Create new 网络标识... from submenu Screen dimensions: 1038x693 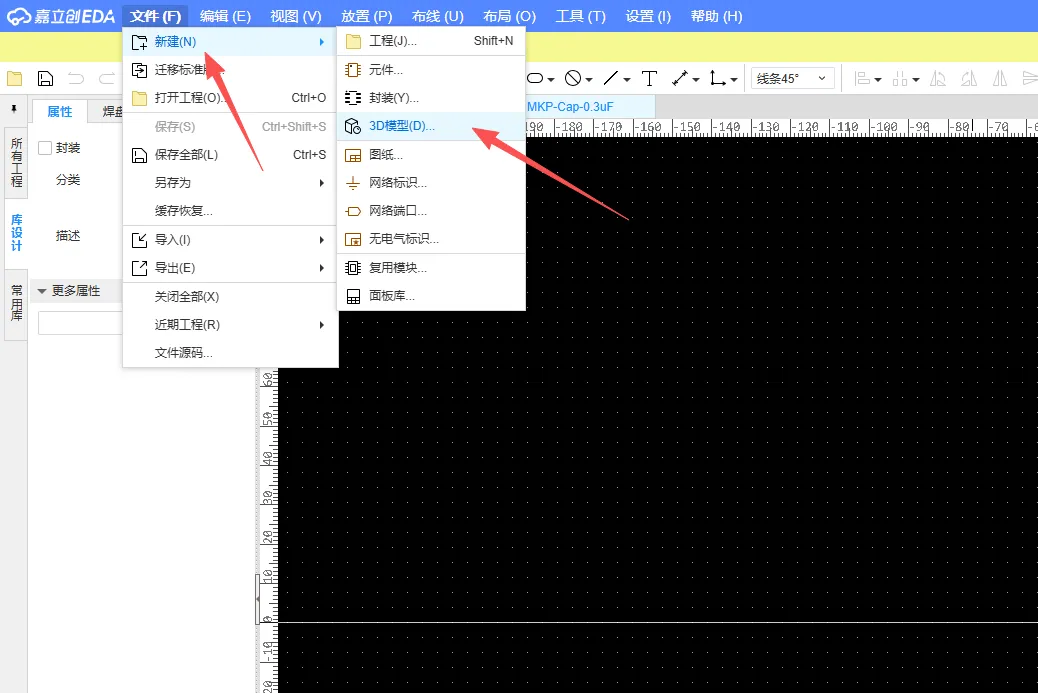coord(431,183)
